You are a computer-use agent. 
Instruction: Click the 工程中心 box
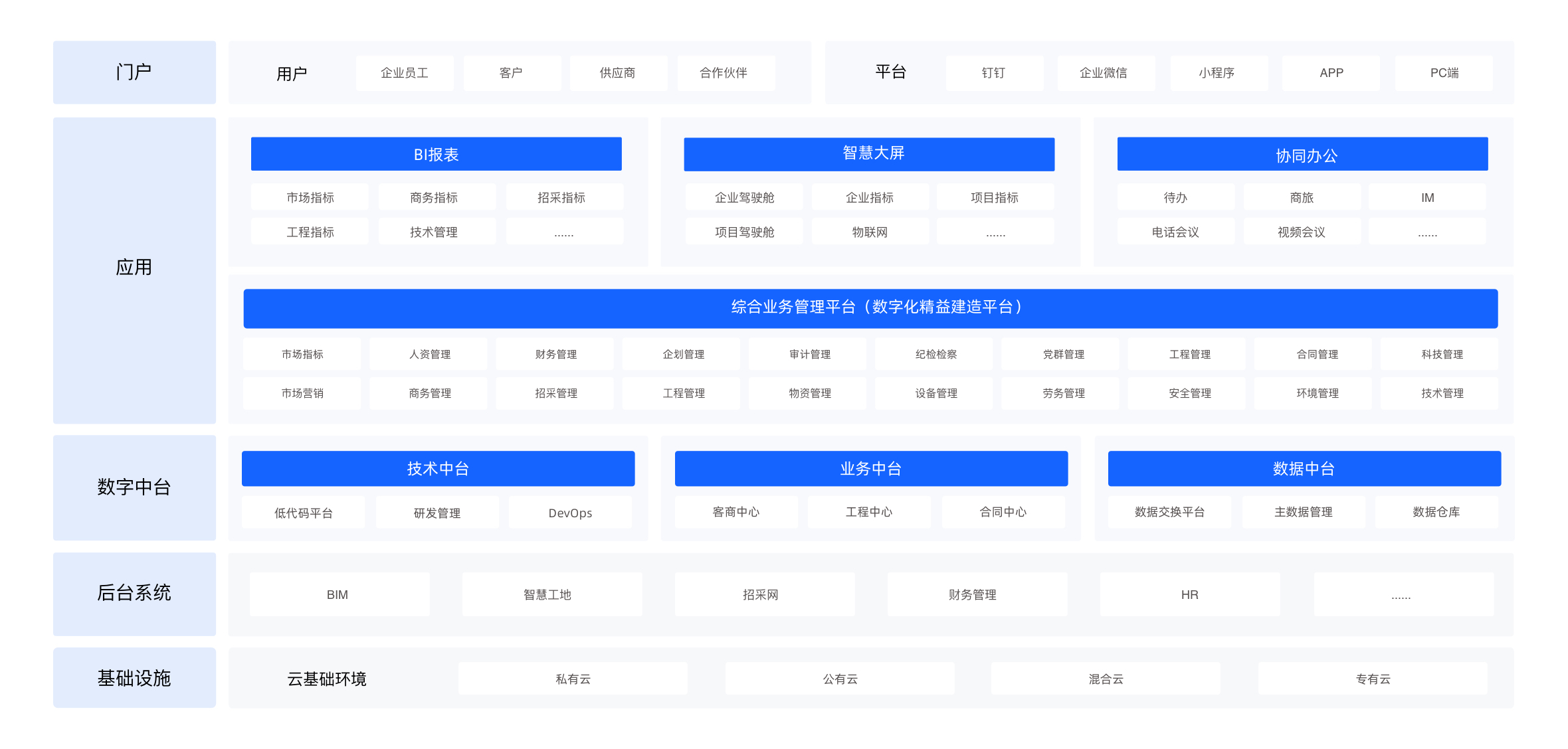(x=870, y=512)
